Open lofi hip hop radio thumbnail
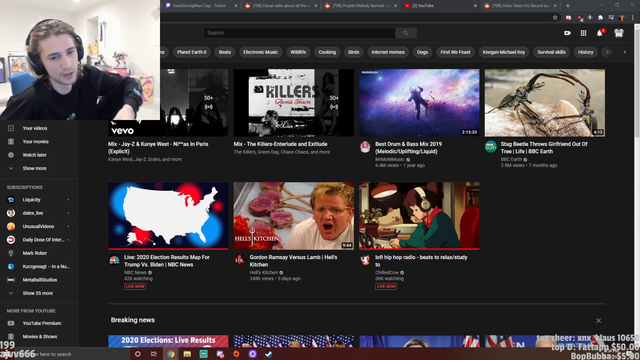 click(419, 216)
